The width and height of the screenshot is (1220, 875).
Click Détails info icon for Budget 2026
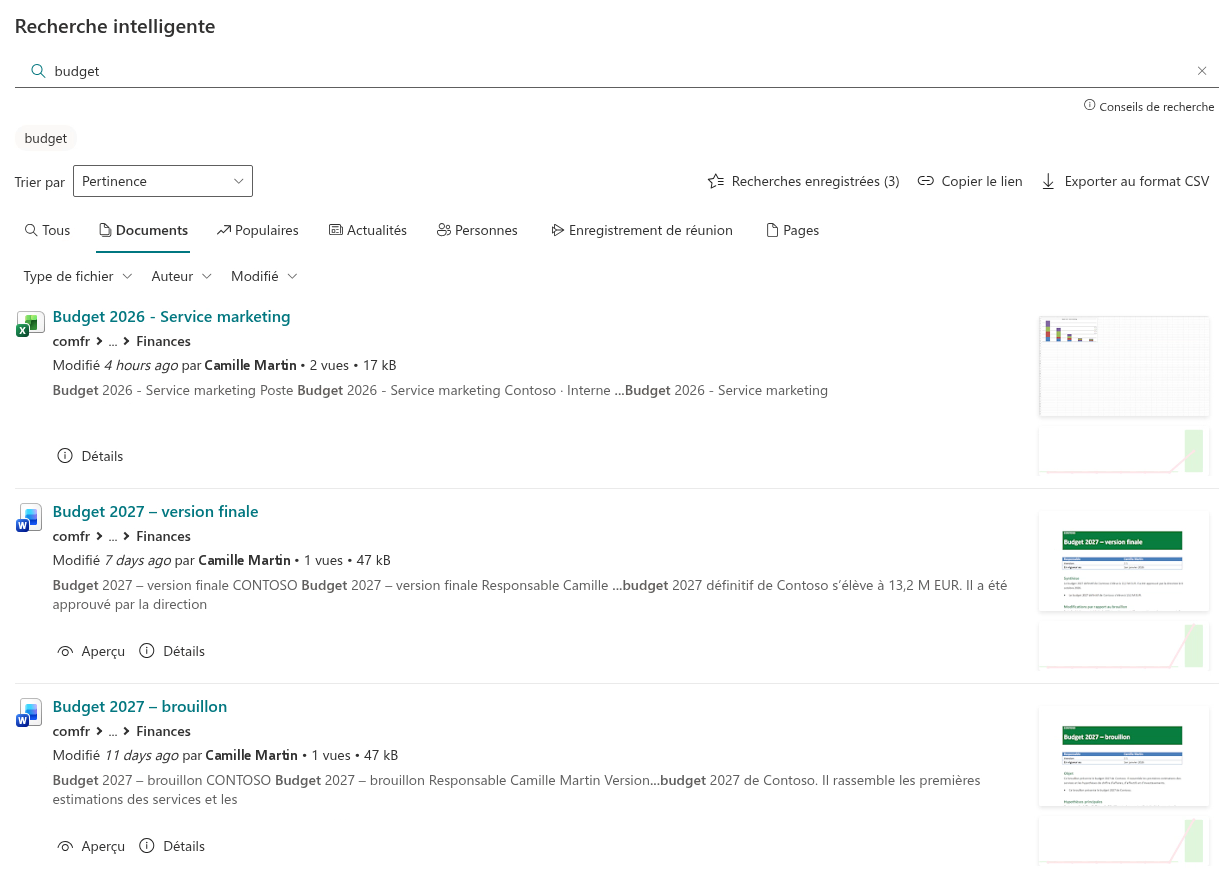coord(65,456)
